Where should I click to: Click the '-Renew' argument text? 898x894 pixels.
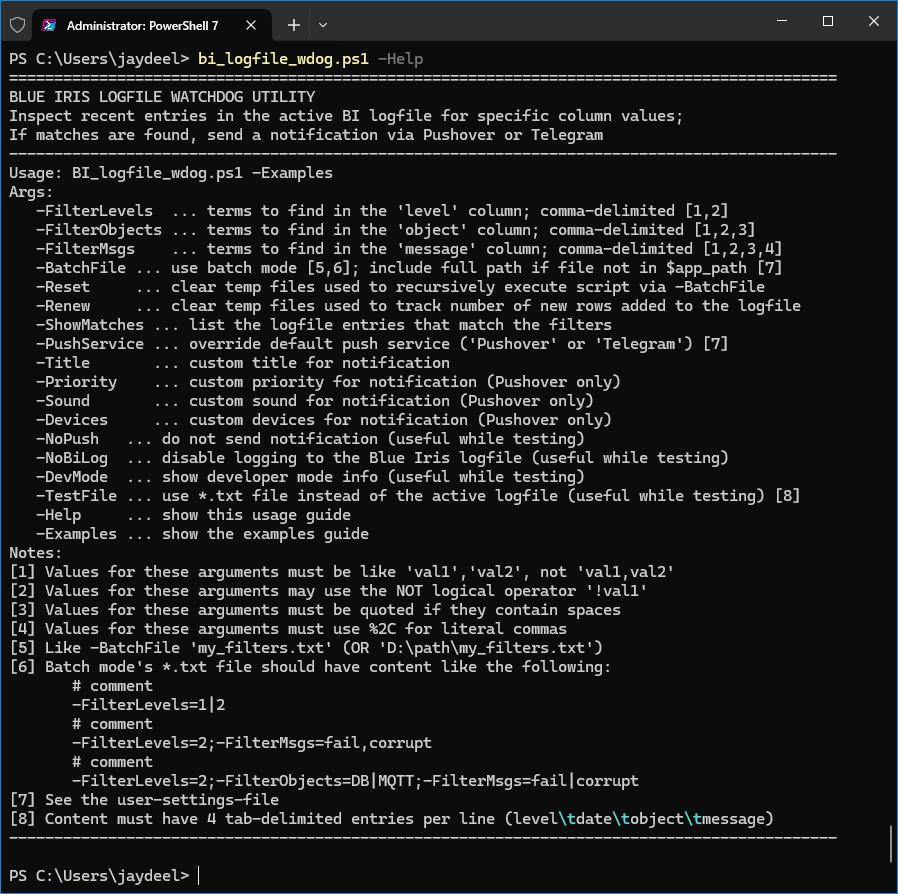pos(63,305)
